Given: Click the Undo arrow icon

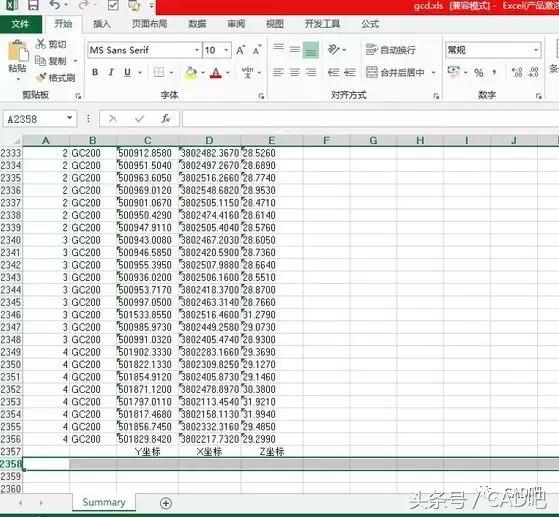Looking at the screenshot, I should pos(55,5).
